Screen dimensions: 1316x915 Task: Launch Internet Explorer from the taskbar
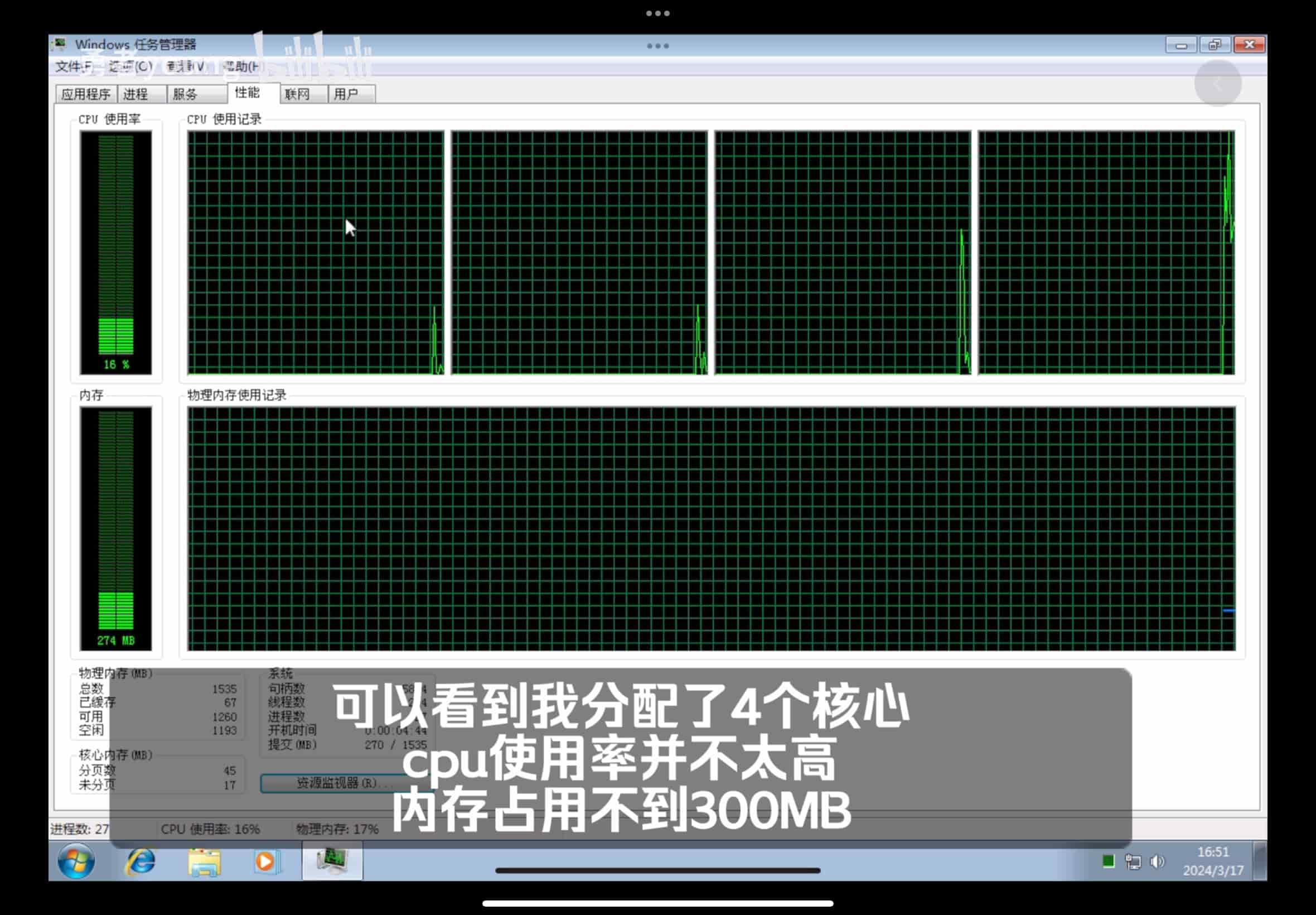pyautogui.click(x=141, y=861)
